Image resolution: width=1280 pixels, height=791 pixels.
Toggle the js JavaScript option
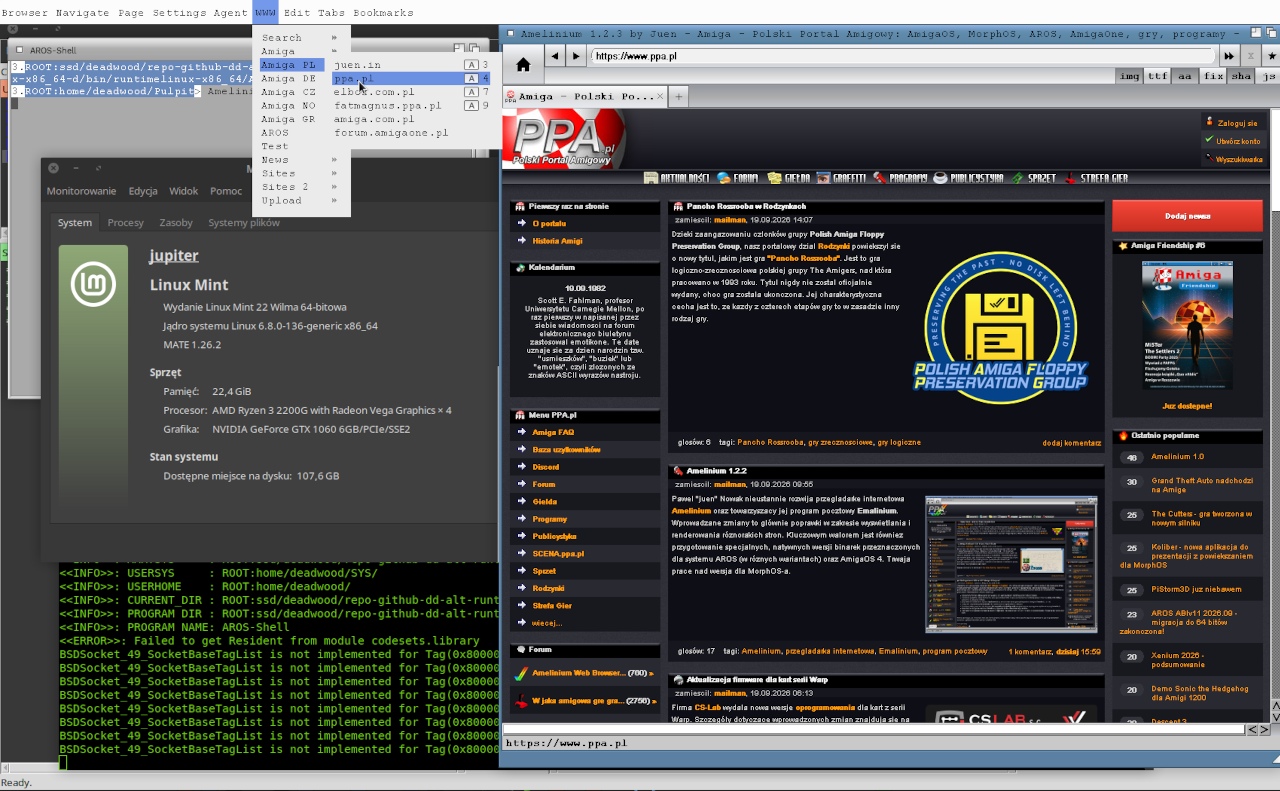coord(1268,76)
